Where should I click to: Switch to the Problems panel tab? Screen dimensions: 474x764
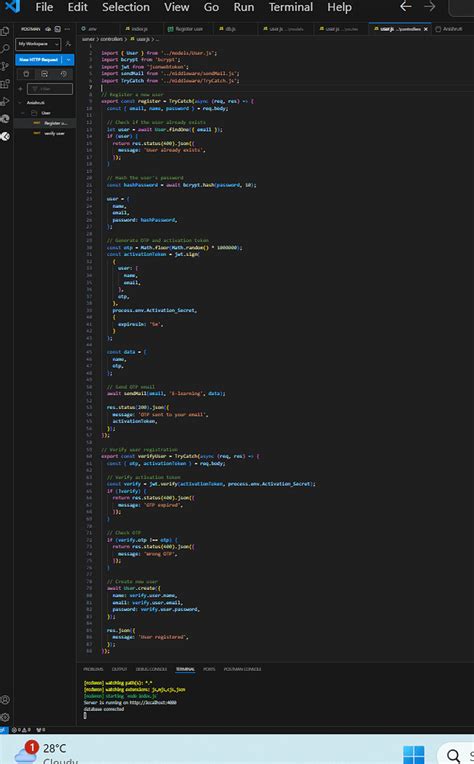click(x=93, y=669)
